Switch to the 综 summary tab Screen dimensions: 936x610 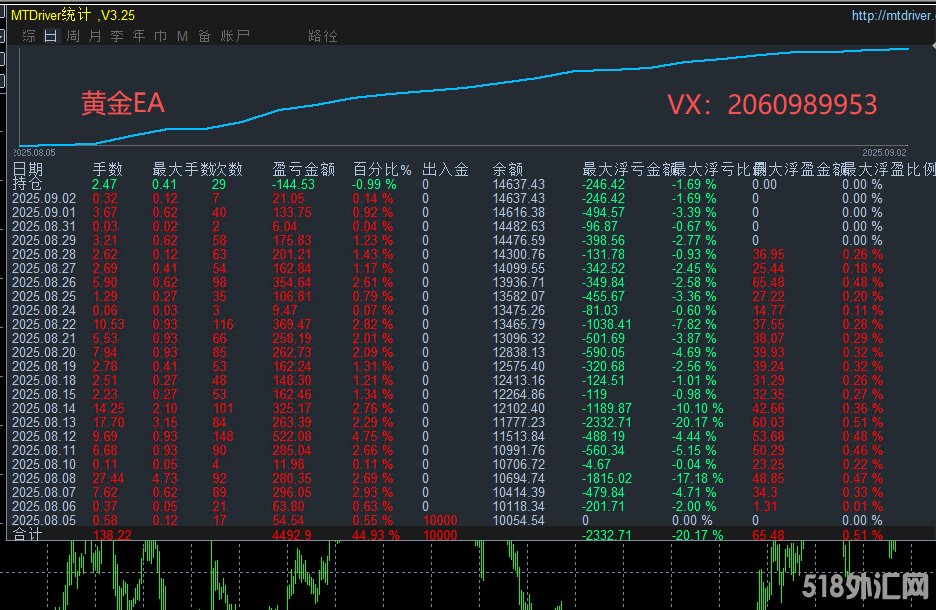coord(29,36)
